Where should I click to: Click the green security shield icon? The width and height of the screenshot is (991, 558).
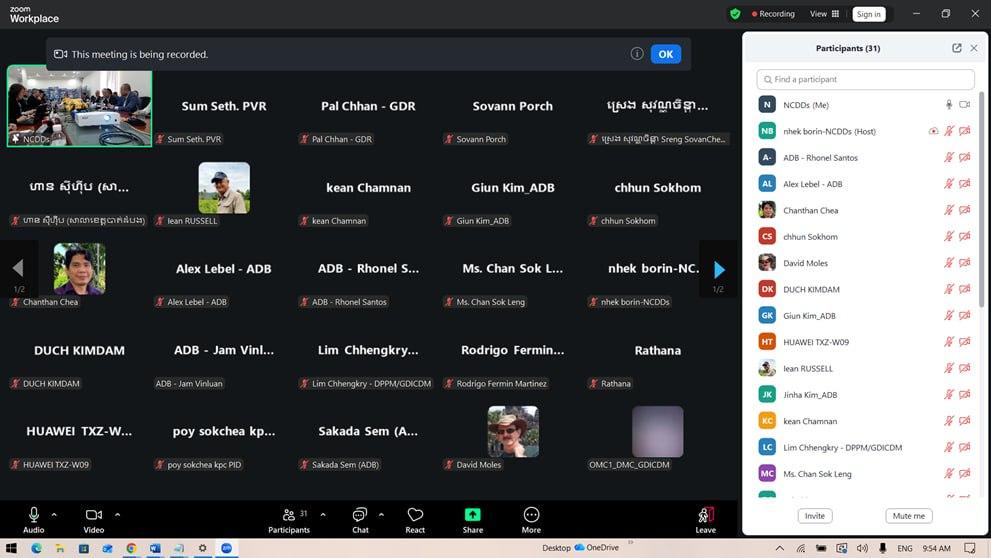coord(735,14)
